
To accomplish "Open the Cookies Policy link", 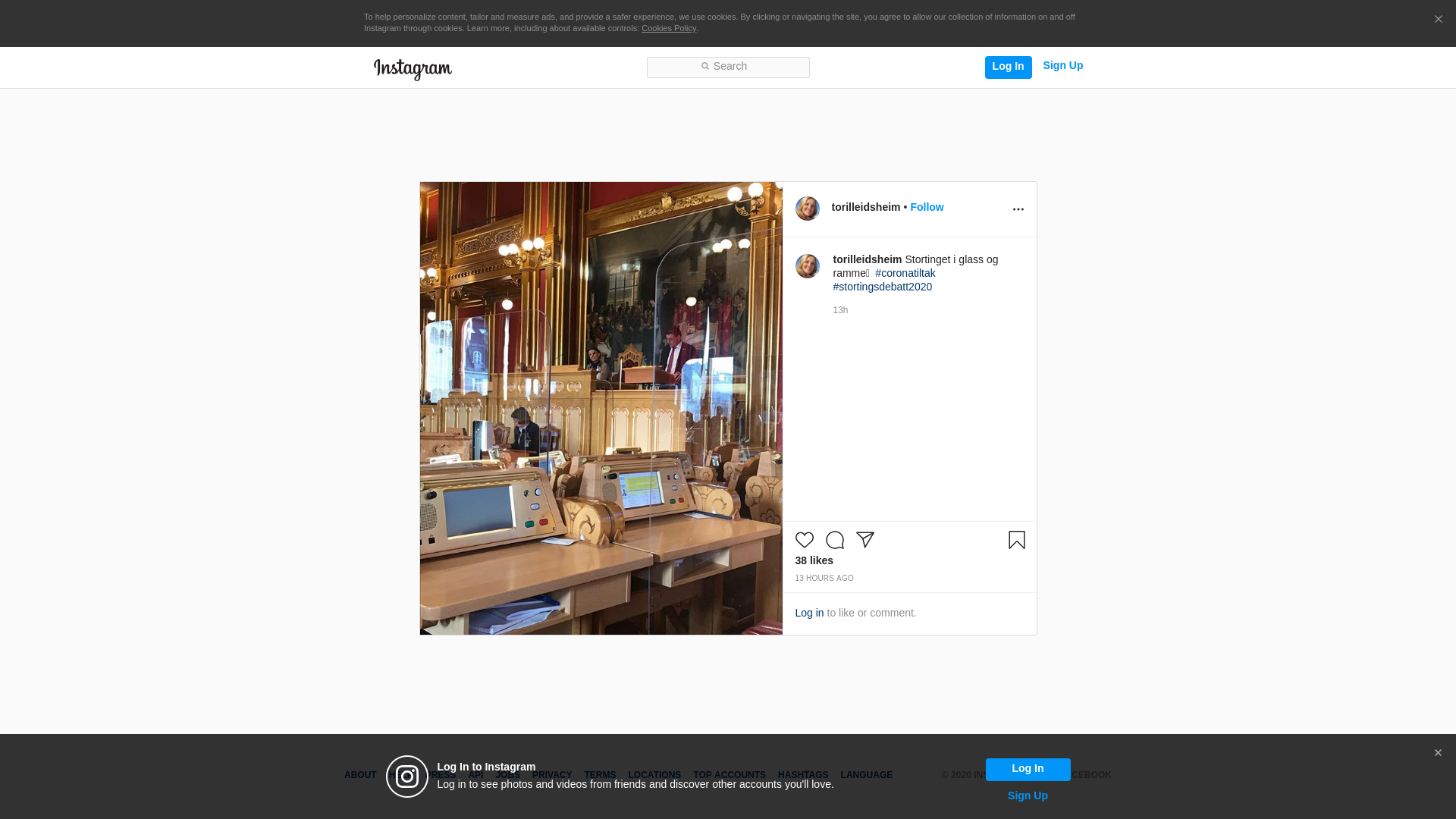I will click(669, 28).
